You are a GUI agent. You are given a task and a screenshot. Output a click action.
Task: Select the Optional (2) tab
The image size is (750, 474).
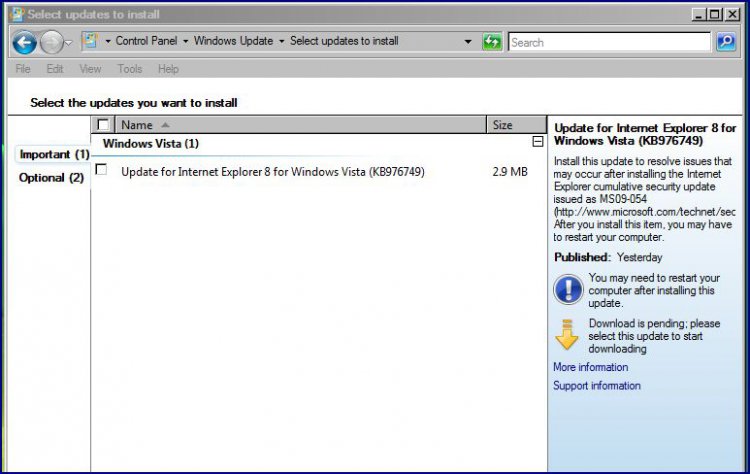(52, 178)
